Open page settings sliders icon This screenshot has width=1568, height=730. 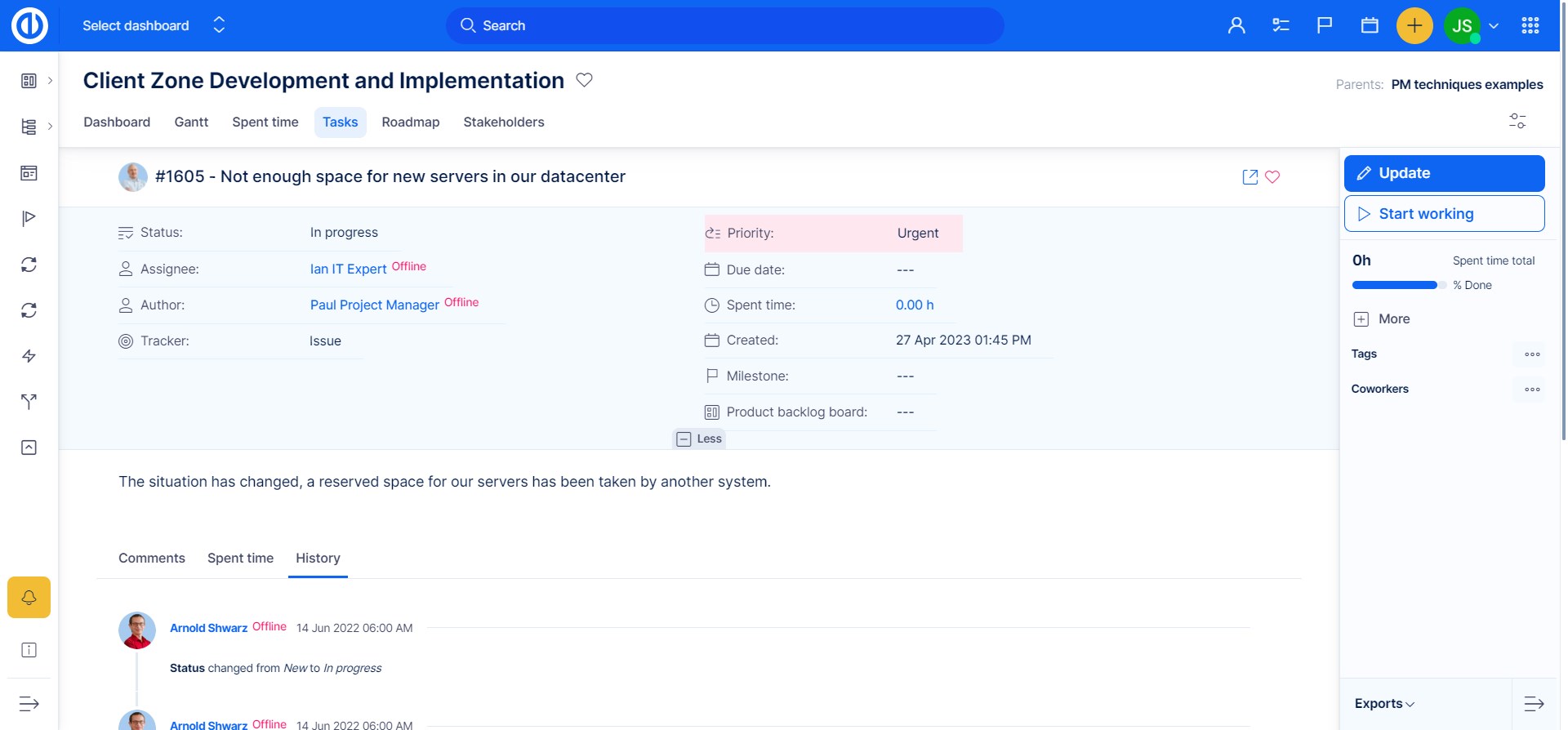click(1517, 121)
